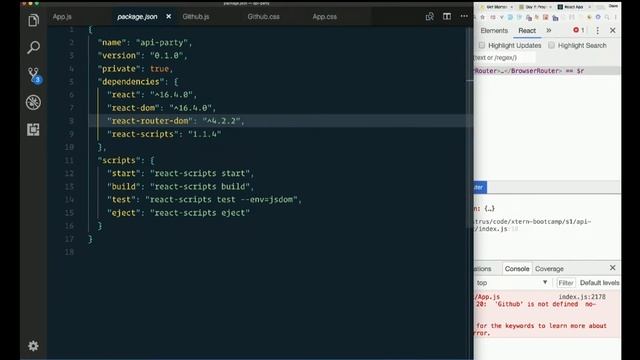Open the top context dropdown

click(x=512, y=282)
